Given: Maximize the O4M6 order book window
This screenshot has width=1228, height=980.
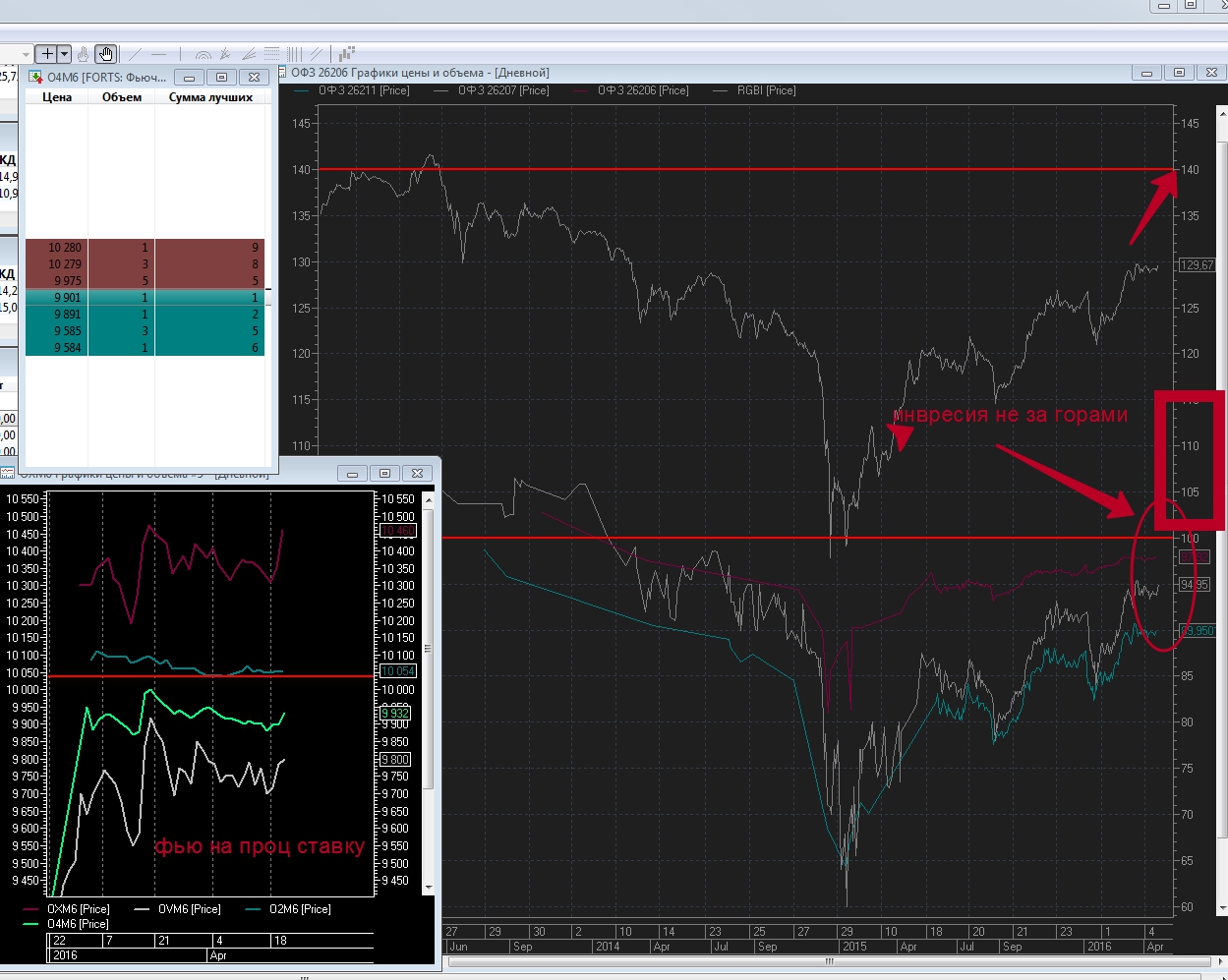Looking at the screenshot, I should point(221,77).
